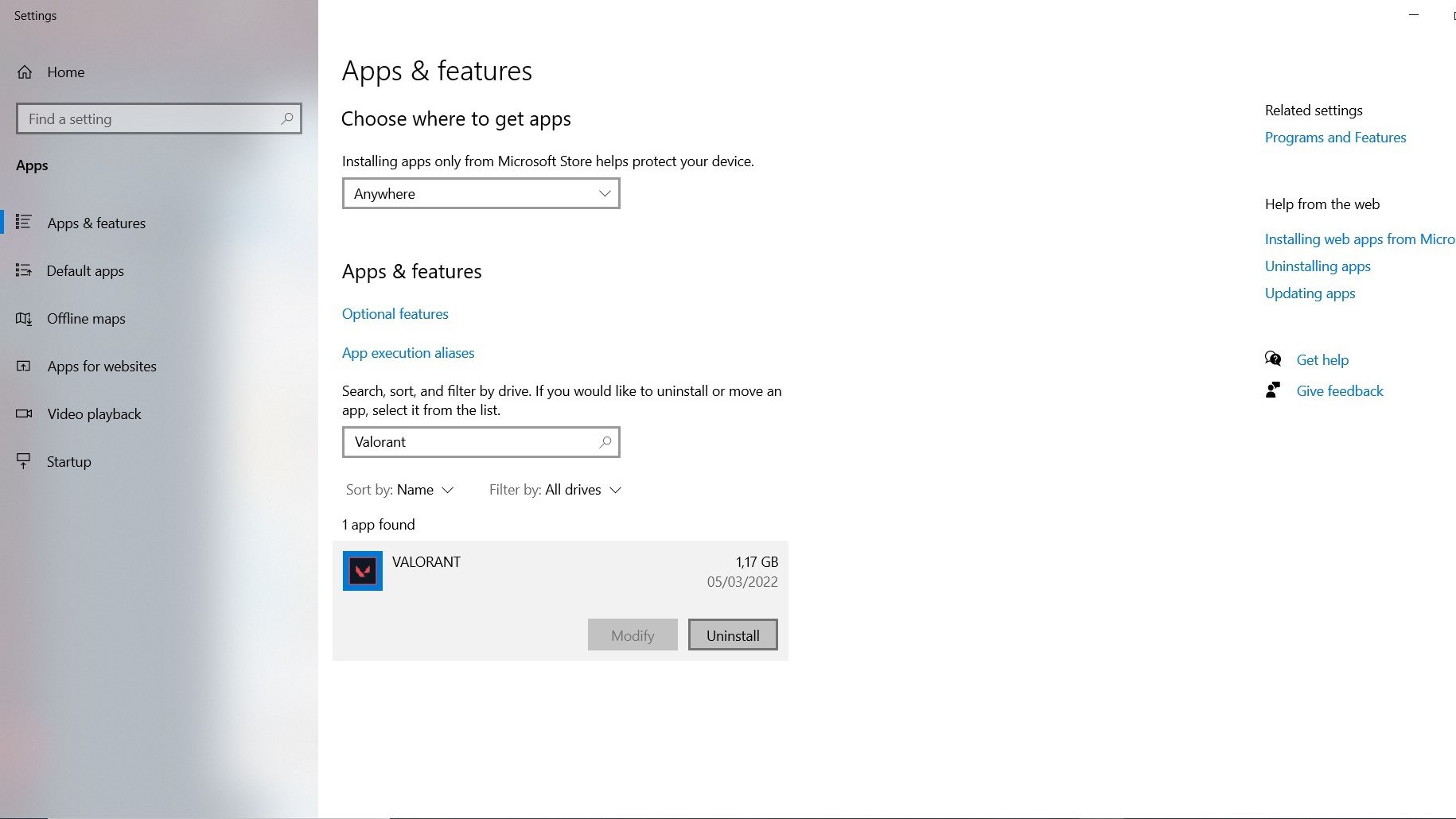Open Installing web apps help link
1456x819 pixels.
click(1360, 239)
